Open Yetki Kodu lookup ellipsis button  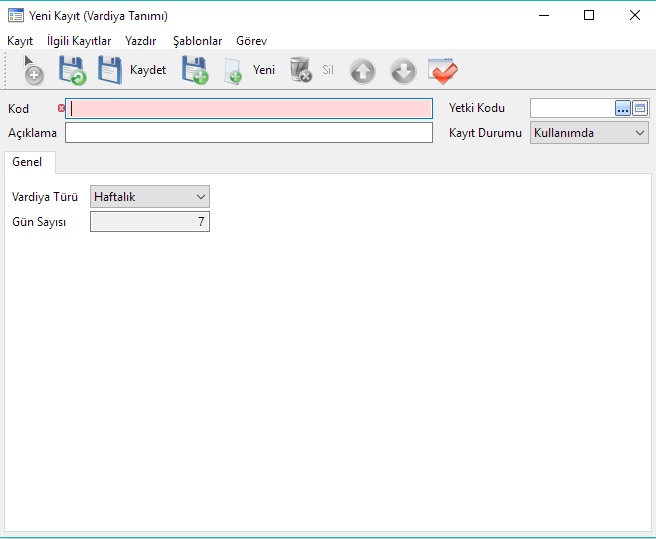(623, 108)
